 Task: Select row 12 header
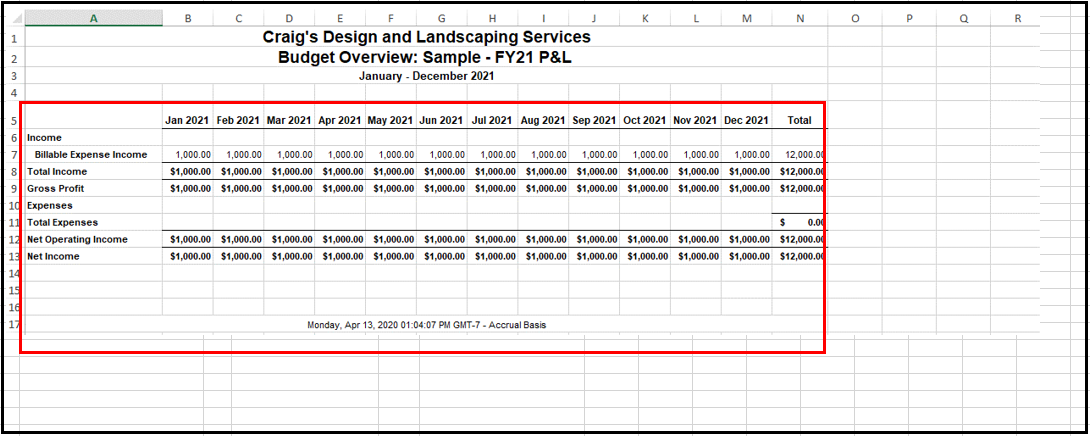tap(14, 239)
